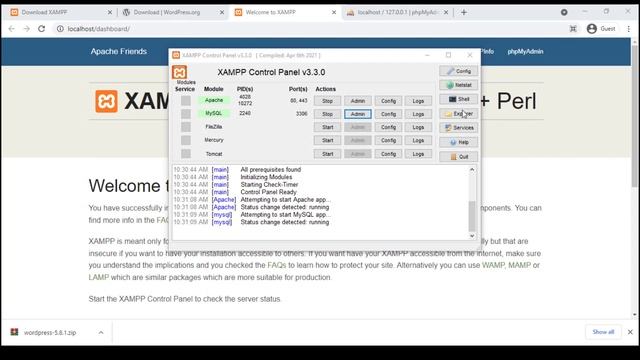Go back in the browser
This screenshot has width=640, height=360.
11,29
